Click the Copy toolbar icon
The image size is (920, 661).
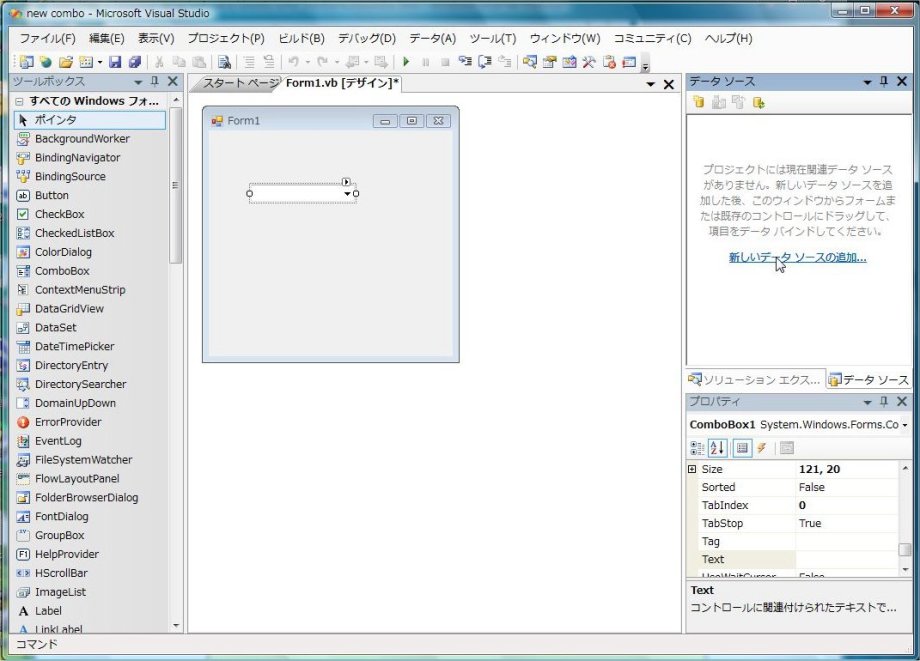coord(179,62)
